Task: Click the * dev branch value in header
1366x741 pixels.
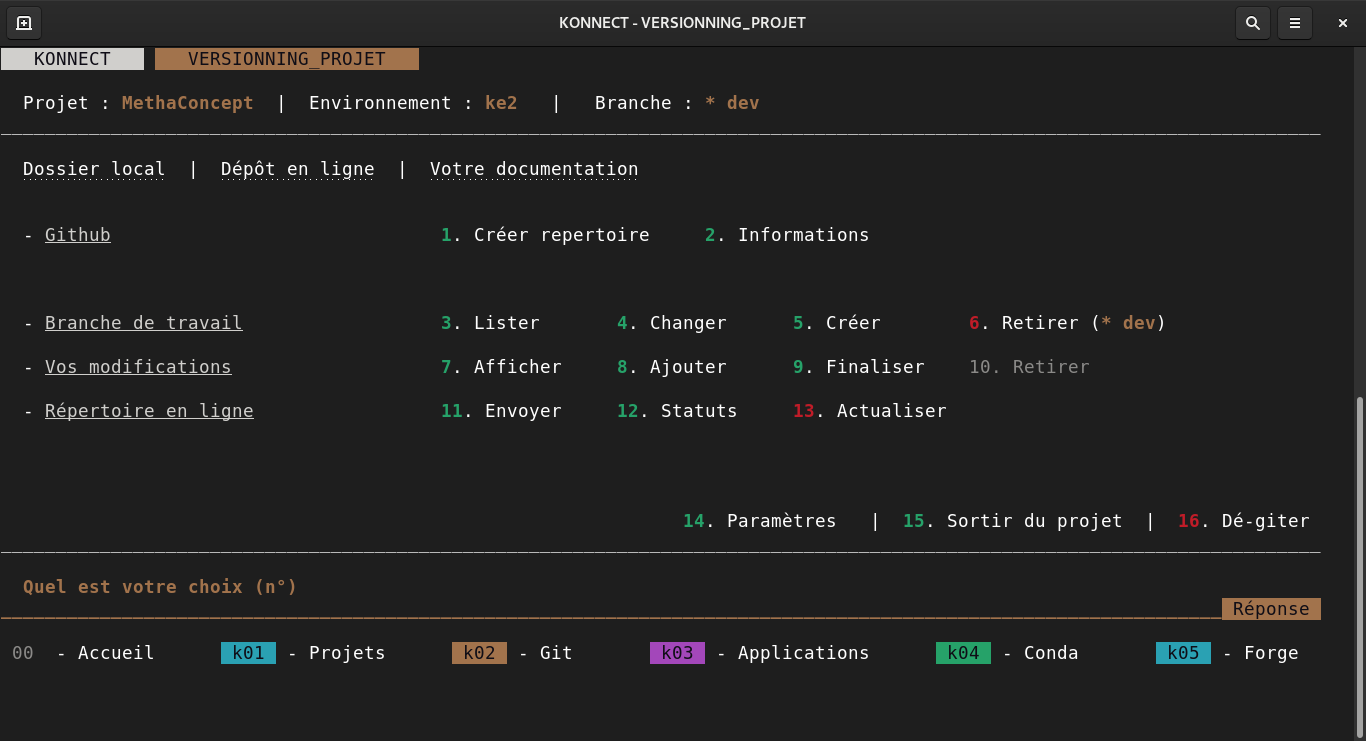Action: coord(732,103)
